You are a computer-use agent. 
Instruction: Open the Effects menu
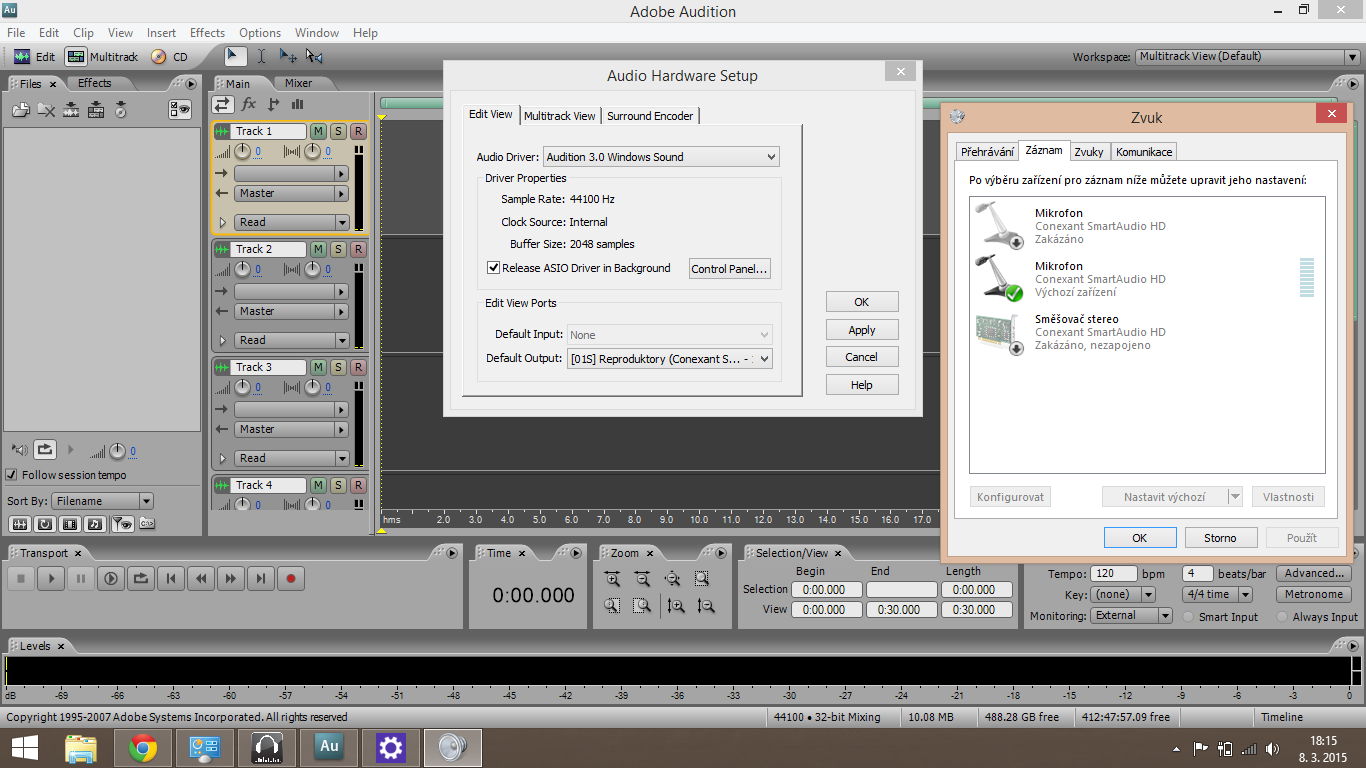(x=207, y=33)
